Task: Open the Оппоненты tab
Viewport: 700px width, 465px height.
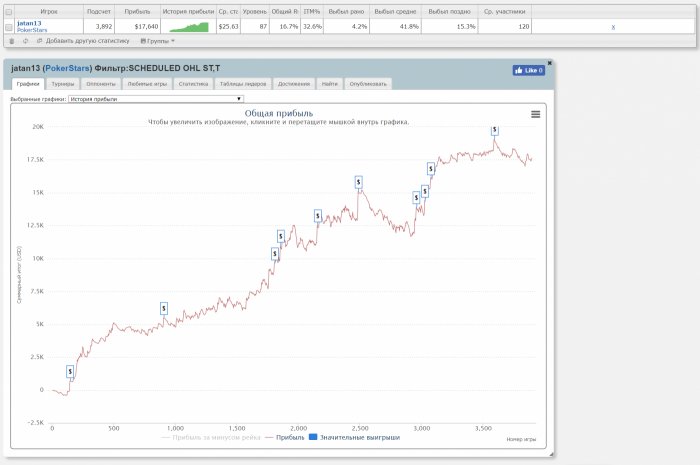Action: click(101, 84)
